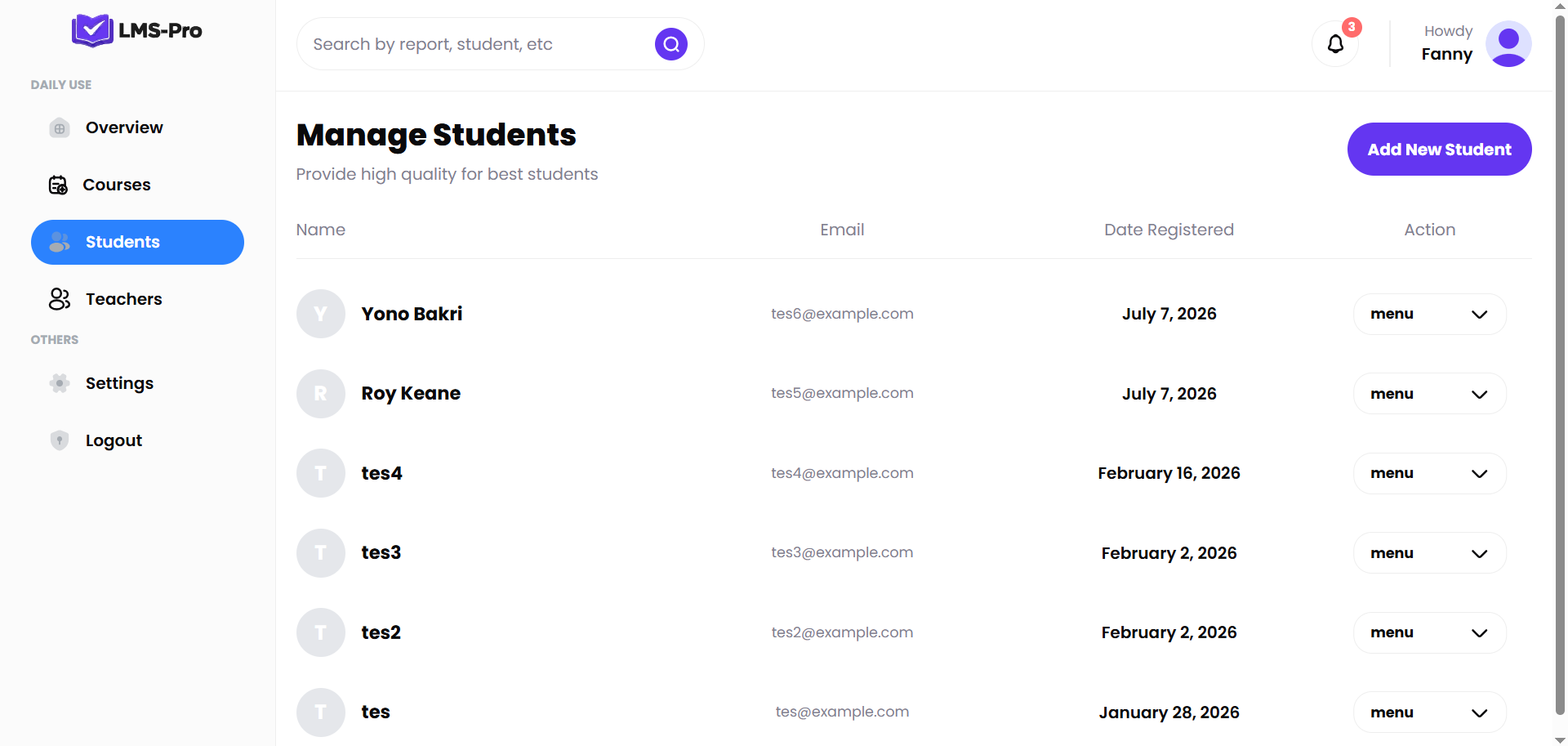Open Fanny's user avatar
1568x746 pixels.
click(x=1508, y=44)
